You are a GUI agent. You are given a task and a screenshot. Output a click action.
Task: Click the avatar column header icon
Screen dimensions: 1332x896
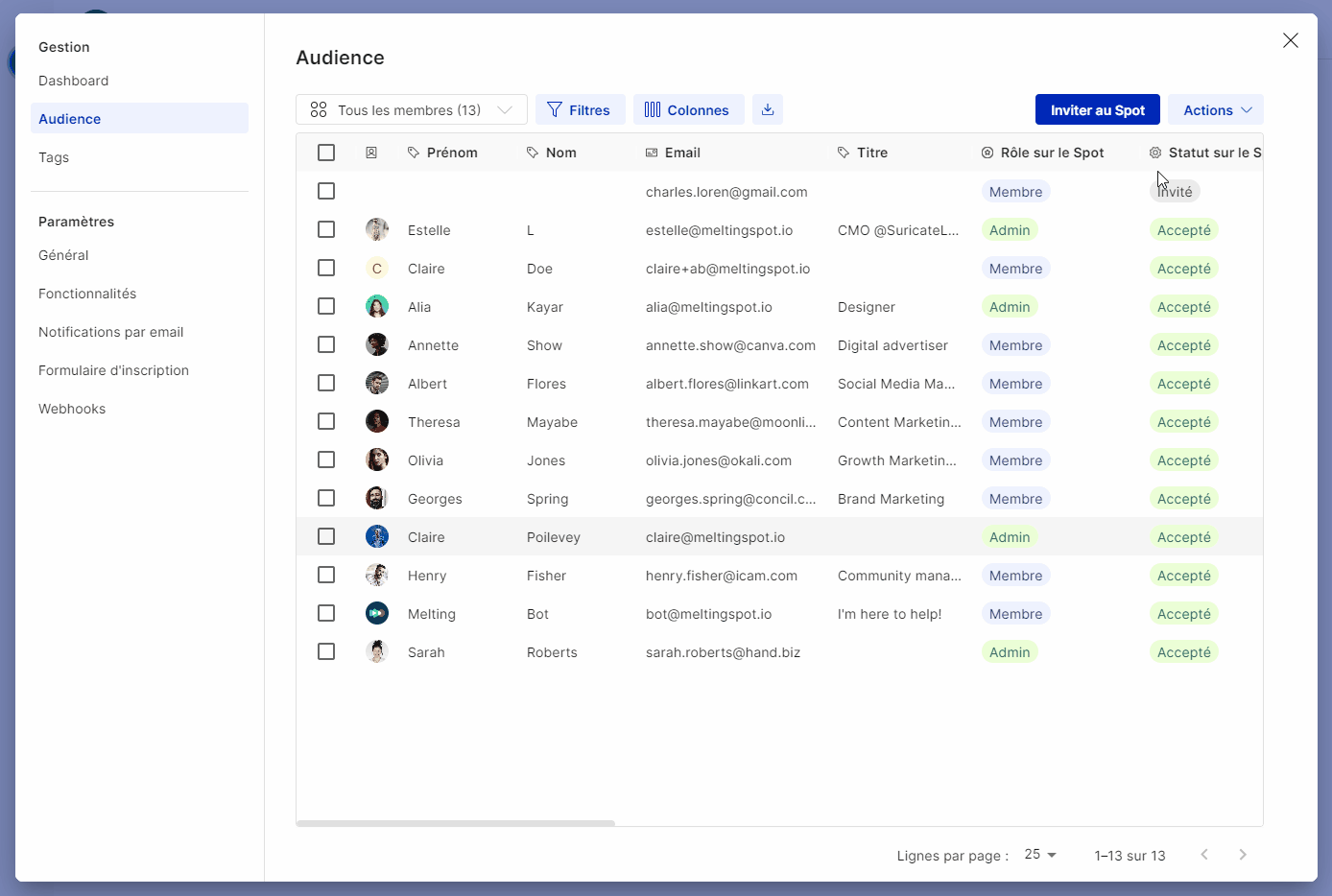[371, 153]
